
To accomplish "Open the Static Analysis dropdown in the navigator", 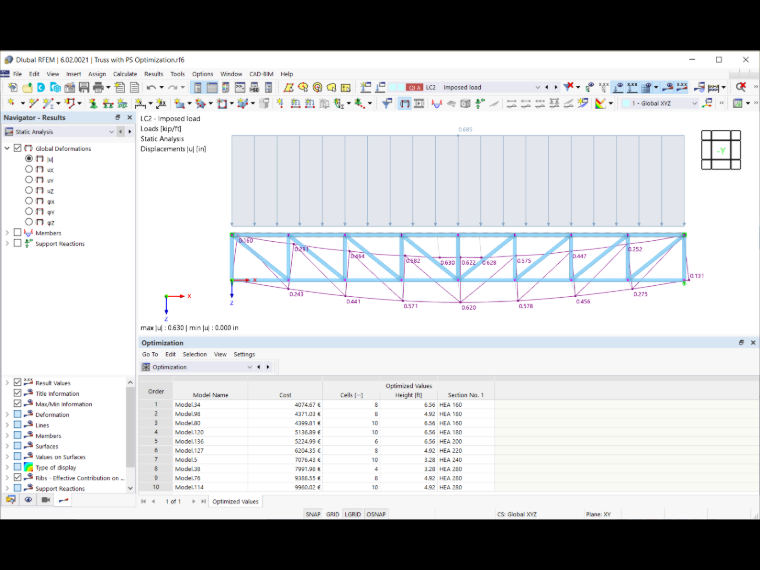I will [111, 131].
